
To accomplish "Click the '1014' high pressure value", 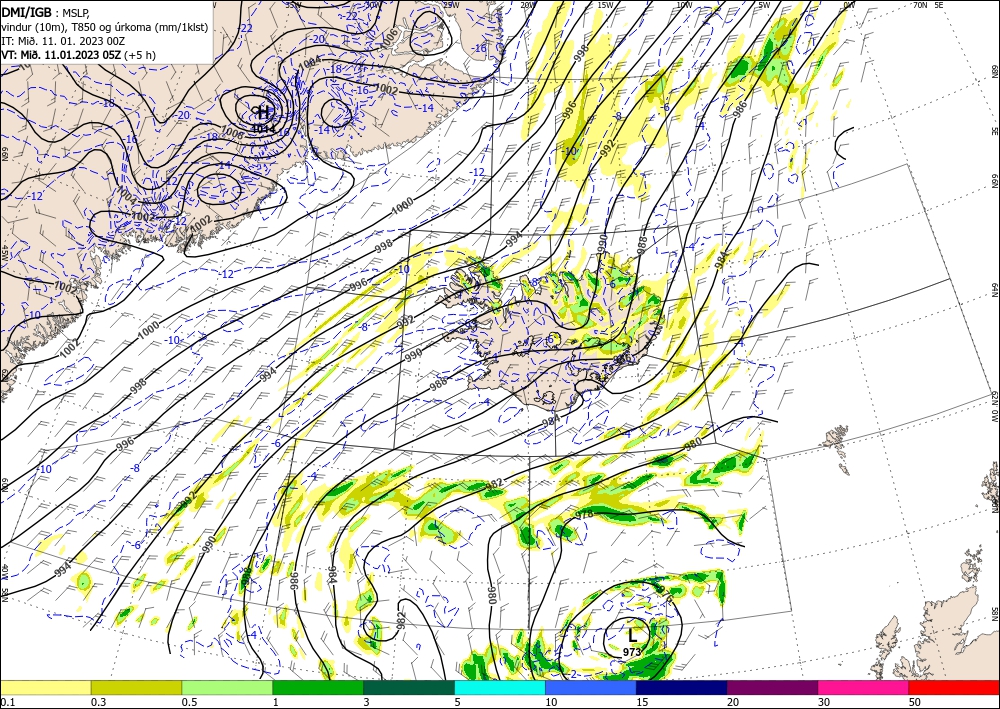I will (263, 128).
